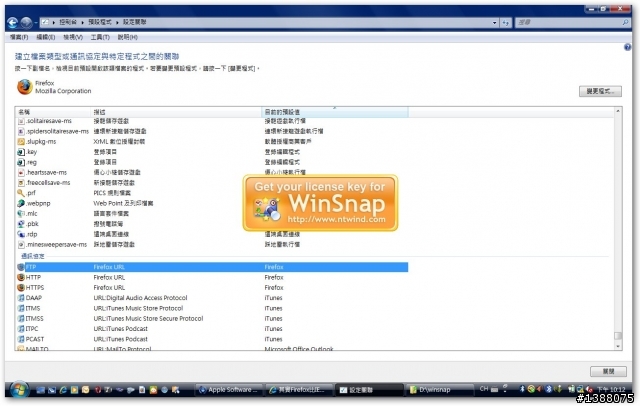
Task: Click the Firefox icon of HTTP row
Action: tap(21, 277)
